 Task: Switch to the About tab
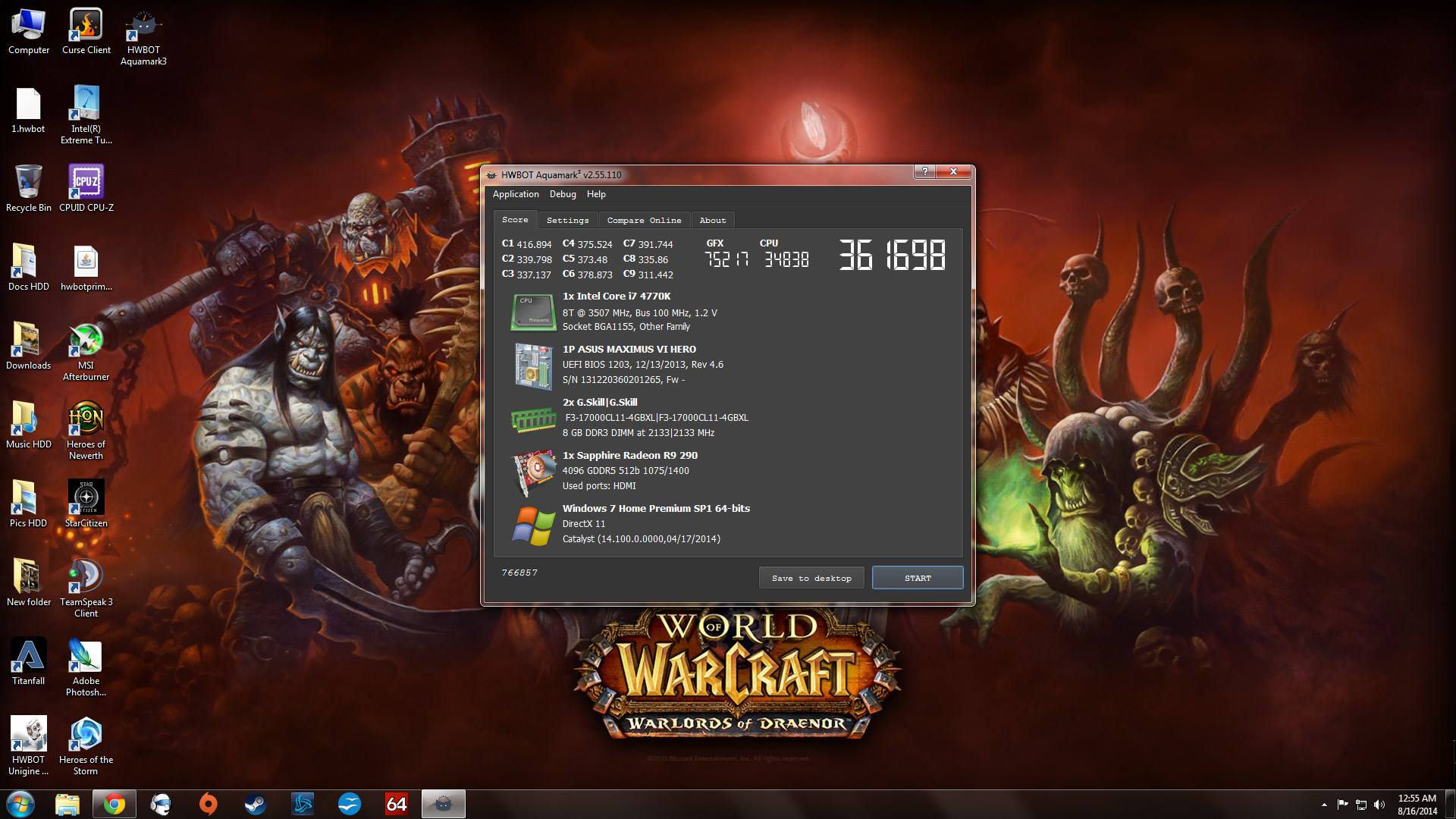[x=713, y=221]
